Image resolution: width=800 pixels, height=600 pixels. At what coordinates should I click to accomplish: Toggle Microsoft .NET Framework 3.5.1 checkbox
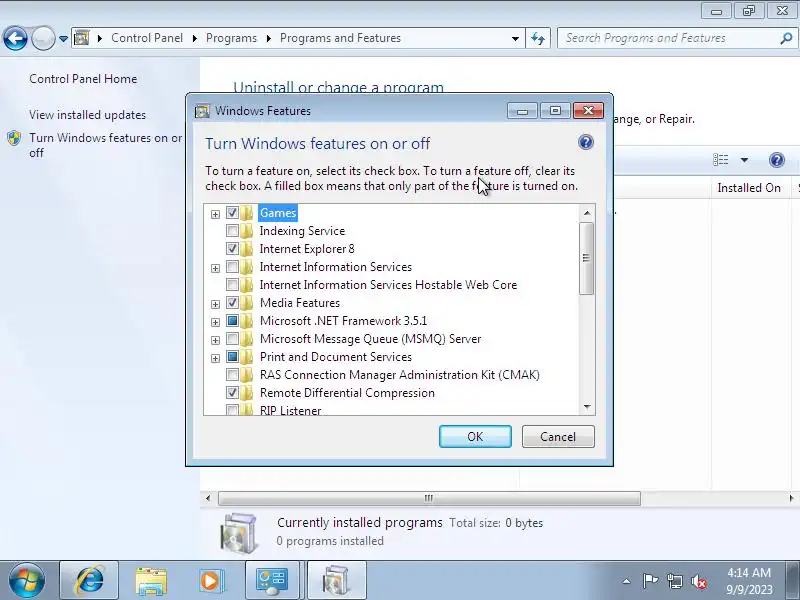[x=232, y=321]
